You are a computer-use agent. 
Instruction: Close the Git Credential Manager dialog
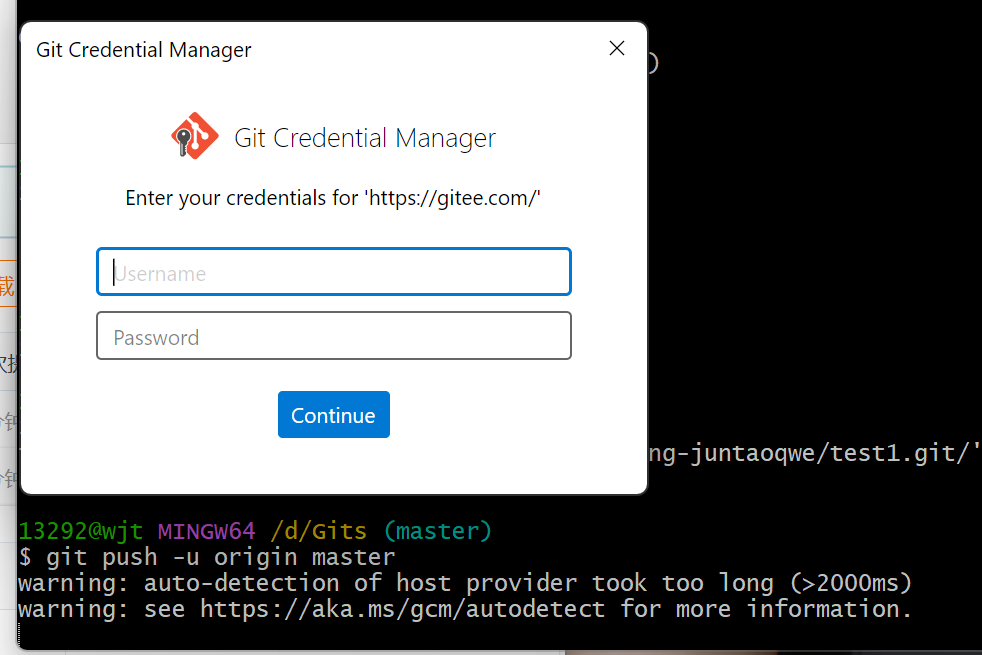[617, 48]
